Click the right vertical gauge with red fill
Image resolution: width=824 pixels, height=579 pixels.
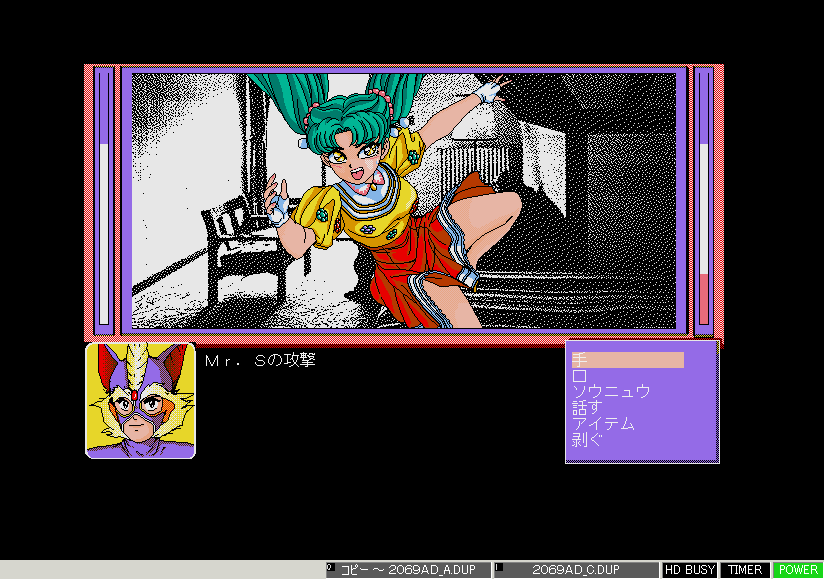703,200
